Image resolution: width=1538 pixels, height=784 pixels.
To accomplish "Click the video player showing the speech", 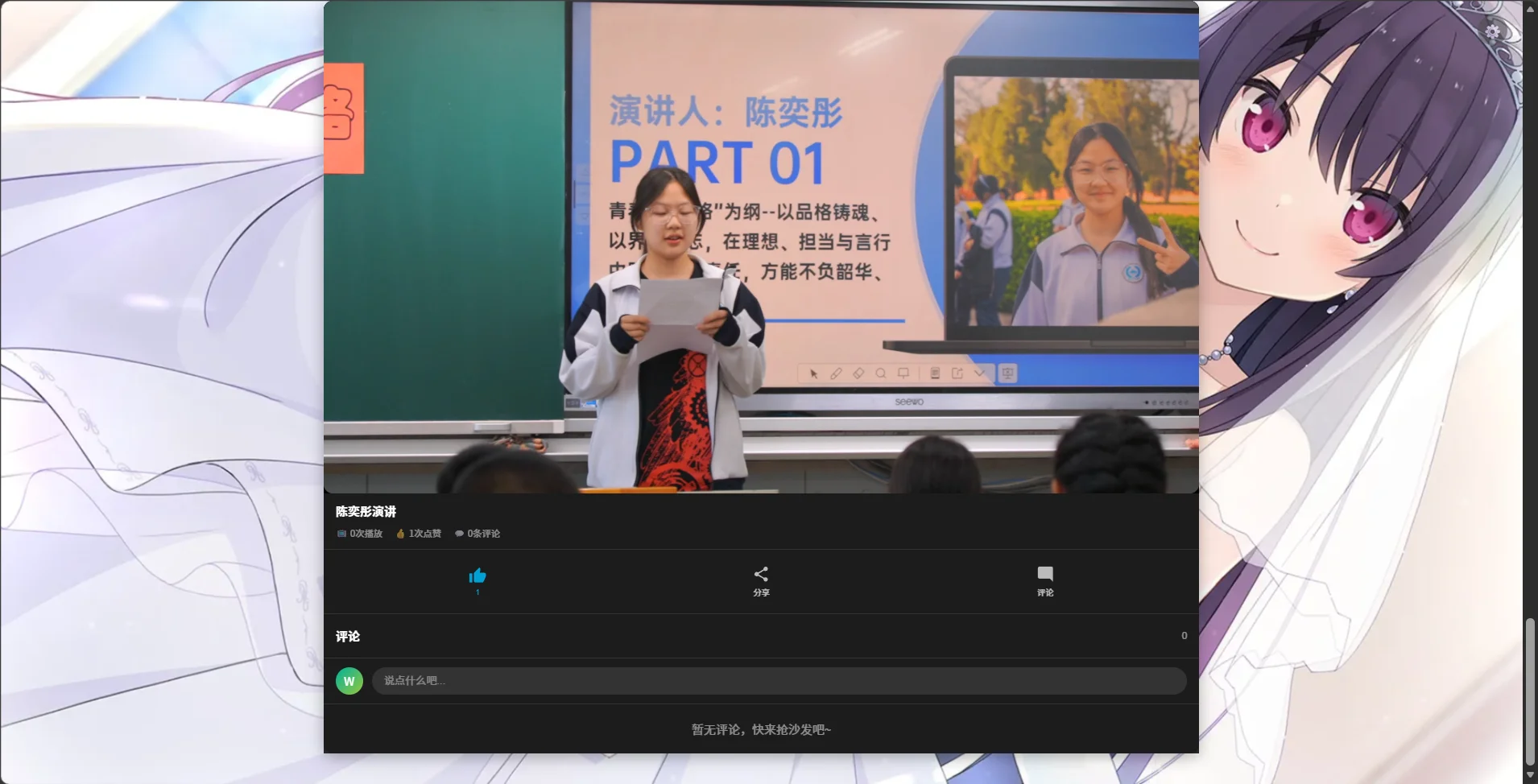I will tap(761, 246).
